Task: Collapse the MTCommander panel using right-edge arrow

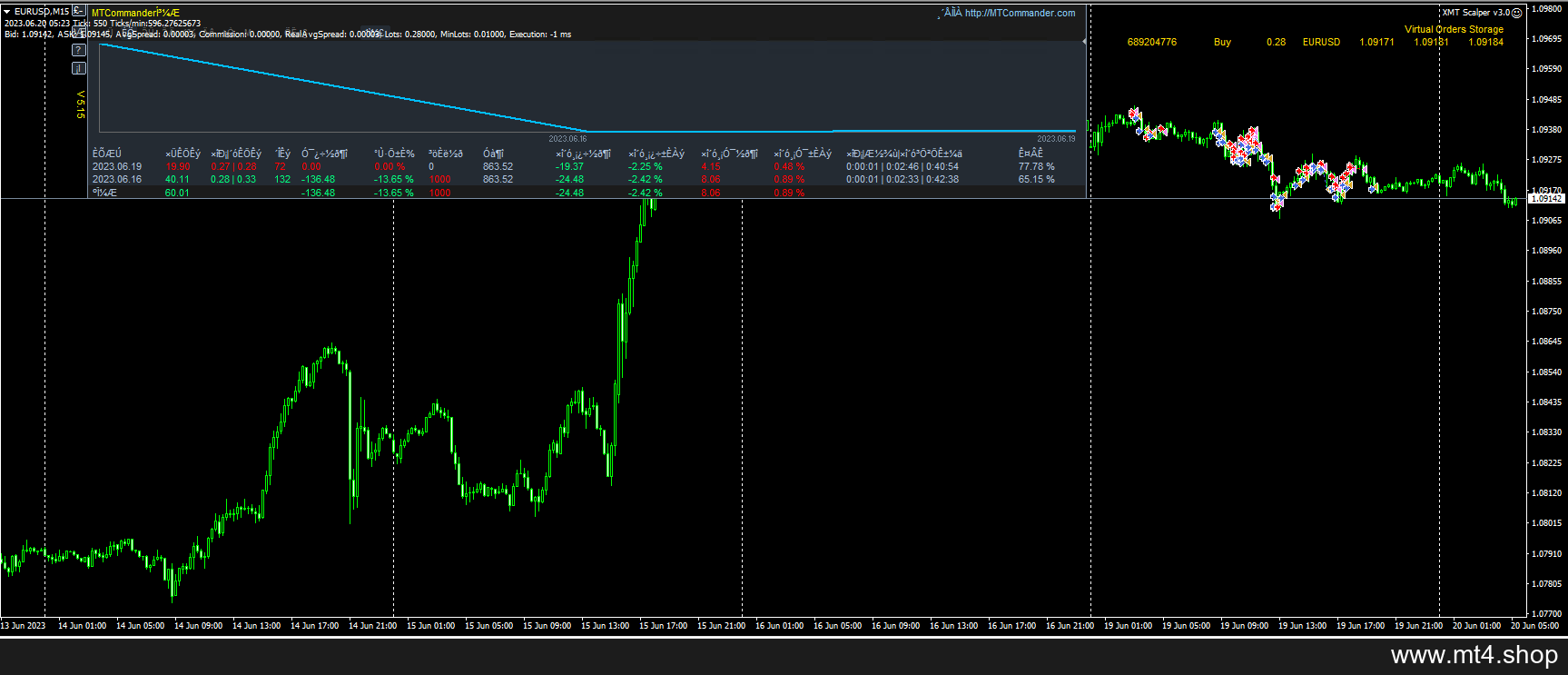Action: coord(1084,42)
